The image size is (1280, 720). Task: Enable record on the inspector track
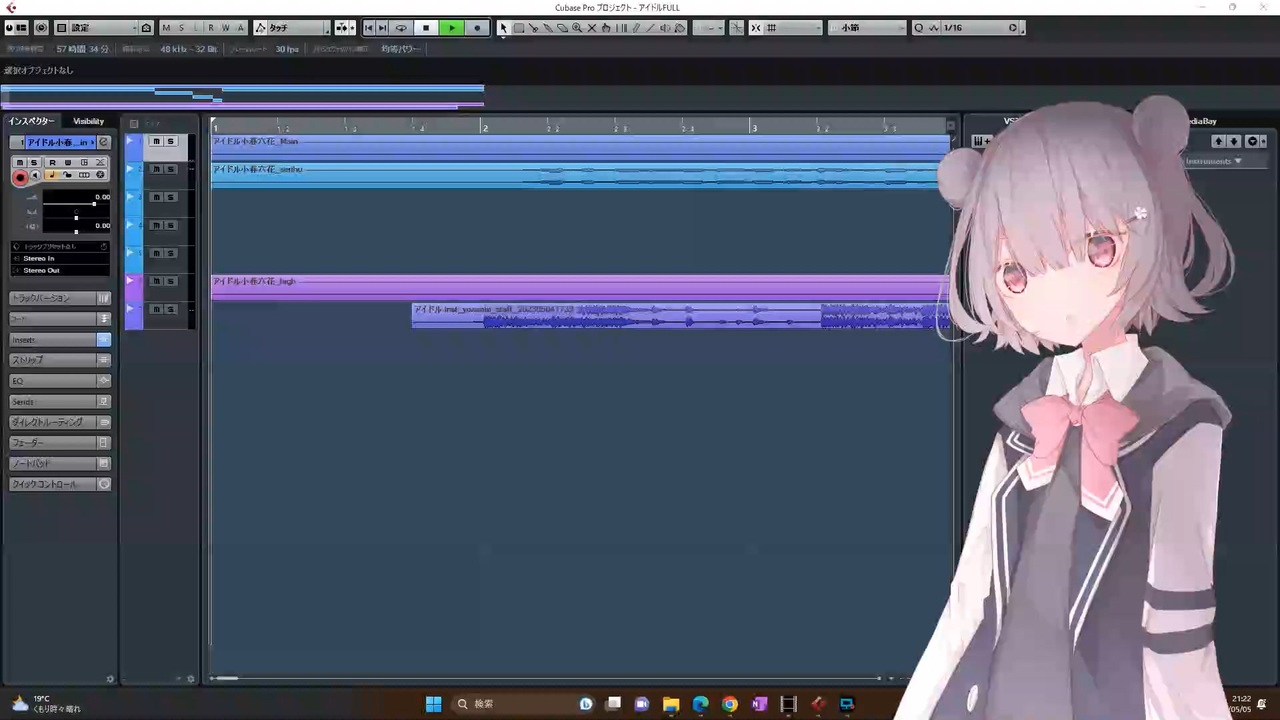tap(19, 177)
